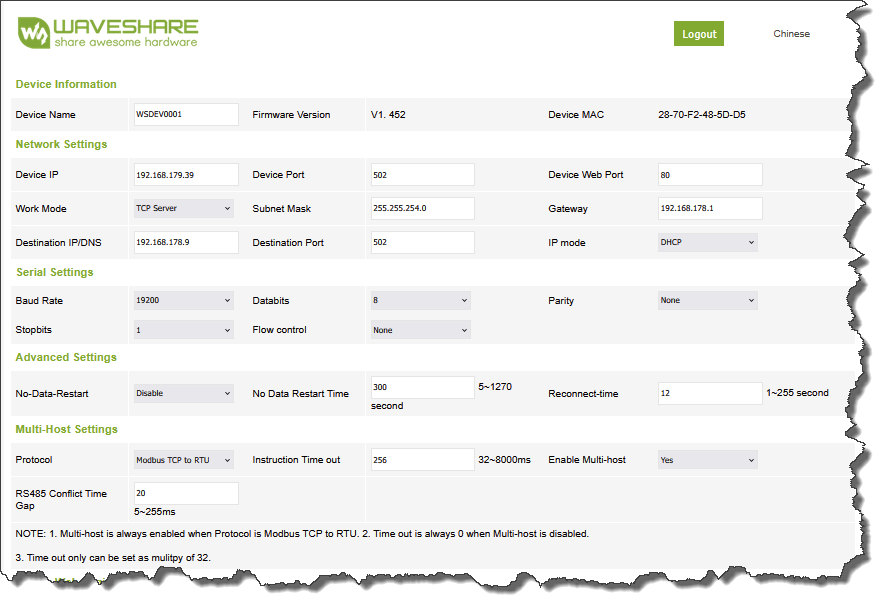Click the Waveshare logo
Screen dimensions: 891x610
coord(108,33)
